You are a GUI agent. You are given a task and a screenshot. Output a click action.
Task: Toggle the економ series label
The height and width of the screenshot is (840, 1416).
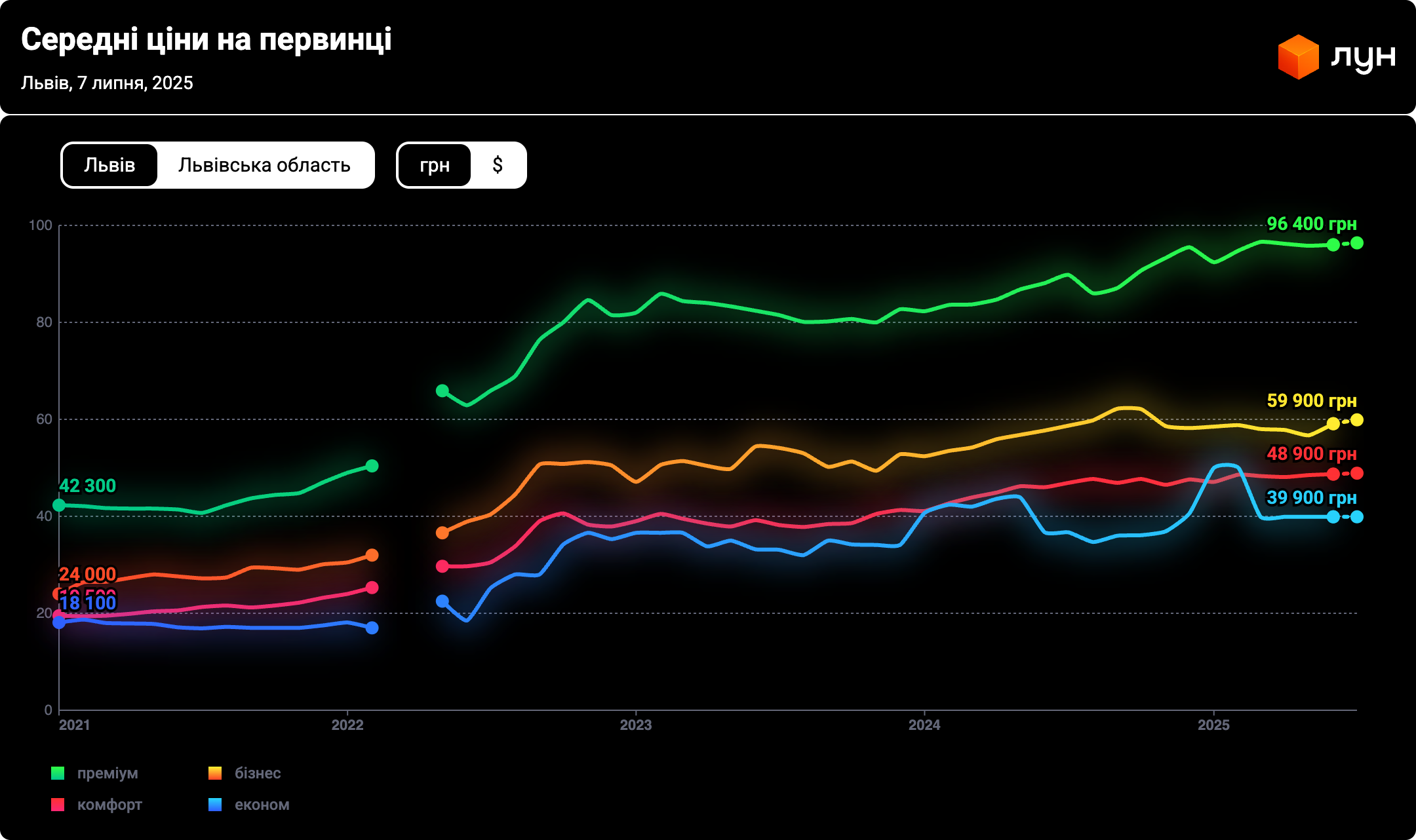pyautogui.click(x=262, y=805)
